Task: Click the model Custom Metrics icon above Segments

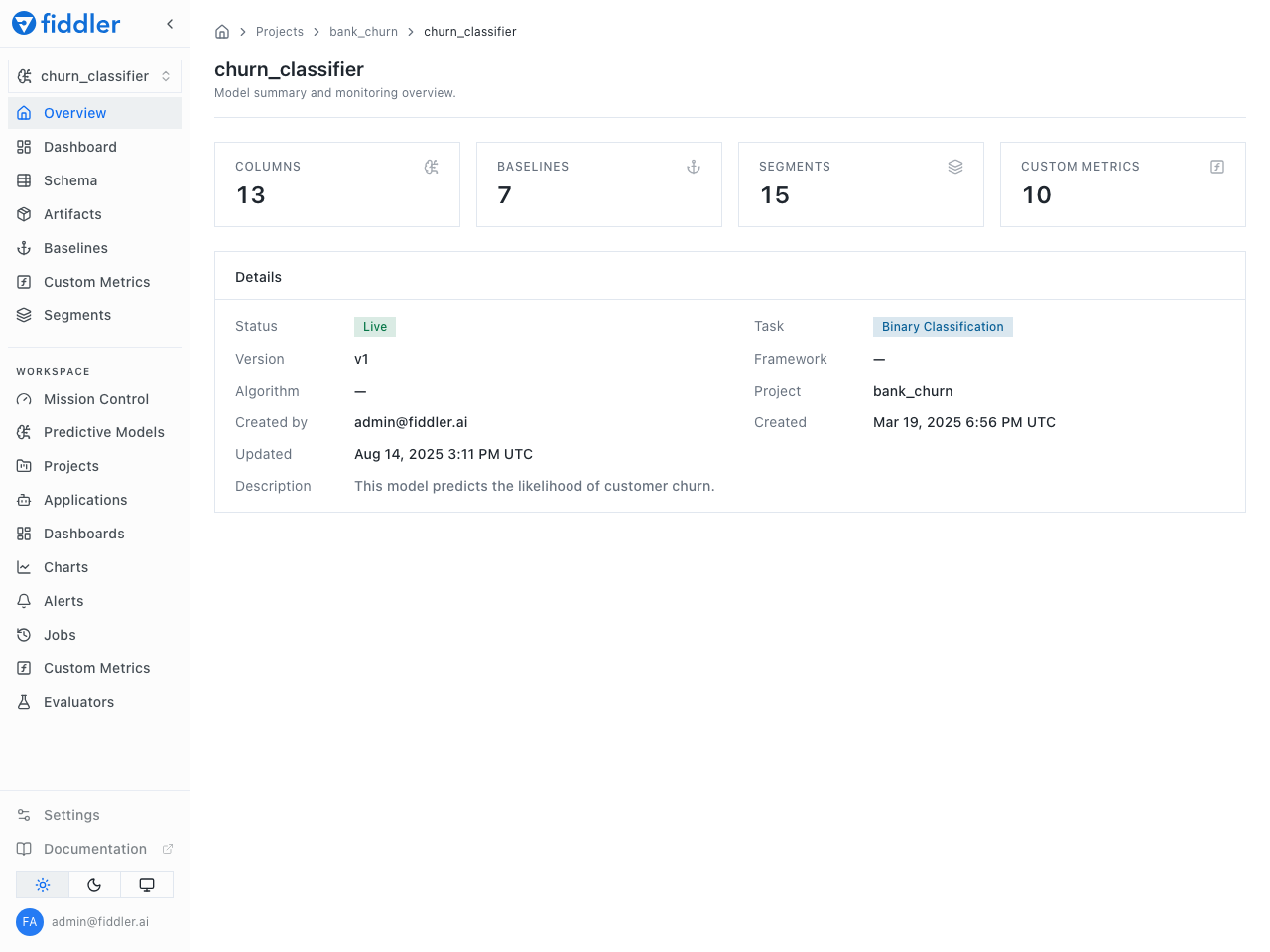Action: pos(24,282)
